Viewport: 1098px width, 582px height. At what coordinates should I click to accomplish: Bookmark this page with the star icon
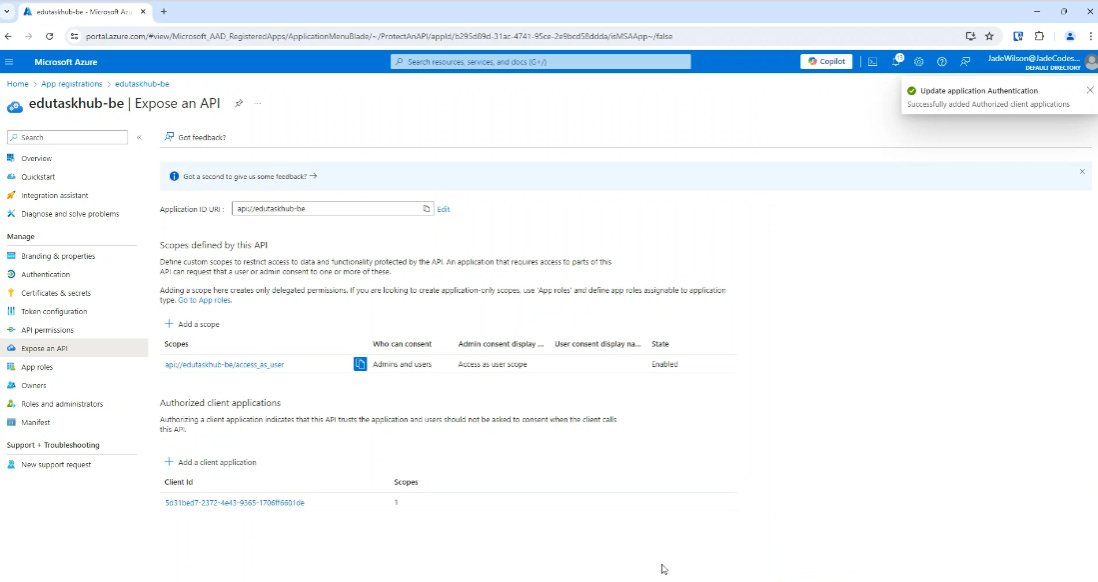click(x=989, y=36)
